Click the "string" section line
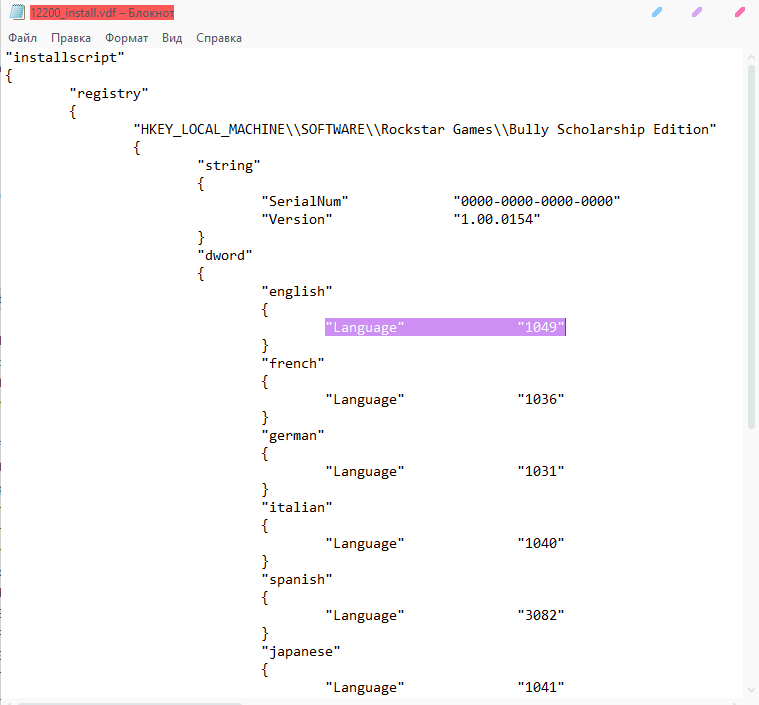This screenshot has width=759, height=705. tap(229, 166)
